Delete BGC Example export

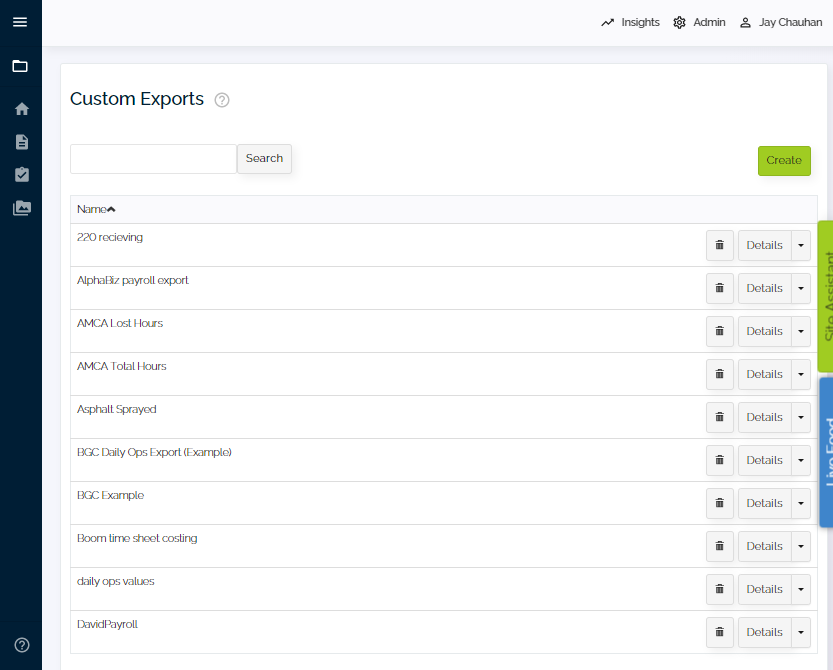click(x=719, y=503)
